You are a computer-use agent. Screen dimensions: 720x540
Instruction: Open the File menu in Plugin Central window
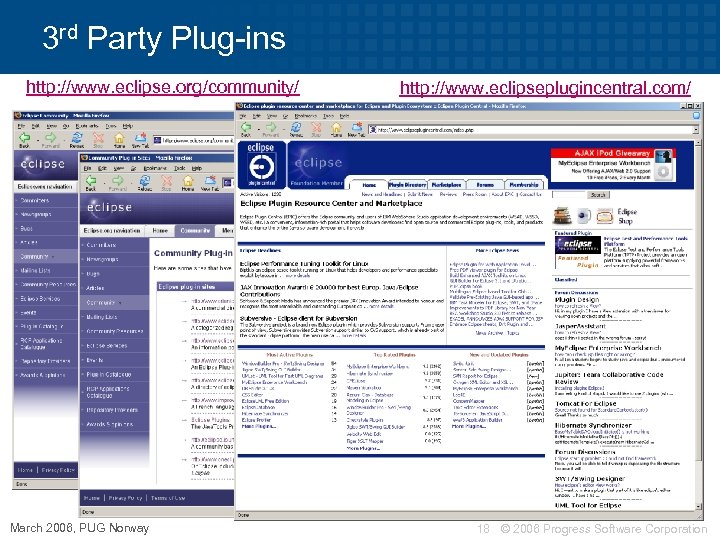(244, 116)
